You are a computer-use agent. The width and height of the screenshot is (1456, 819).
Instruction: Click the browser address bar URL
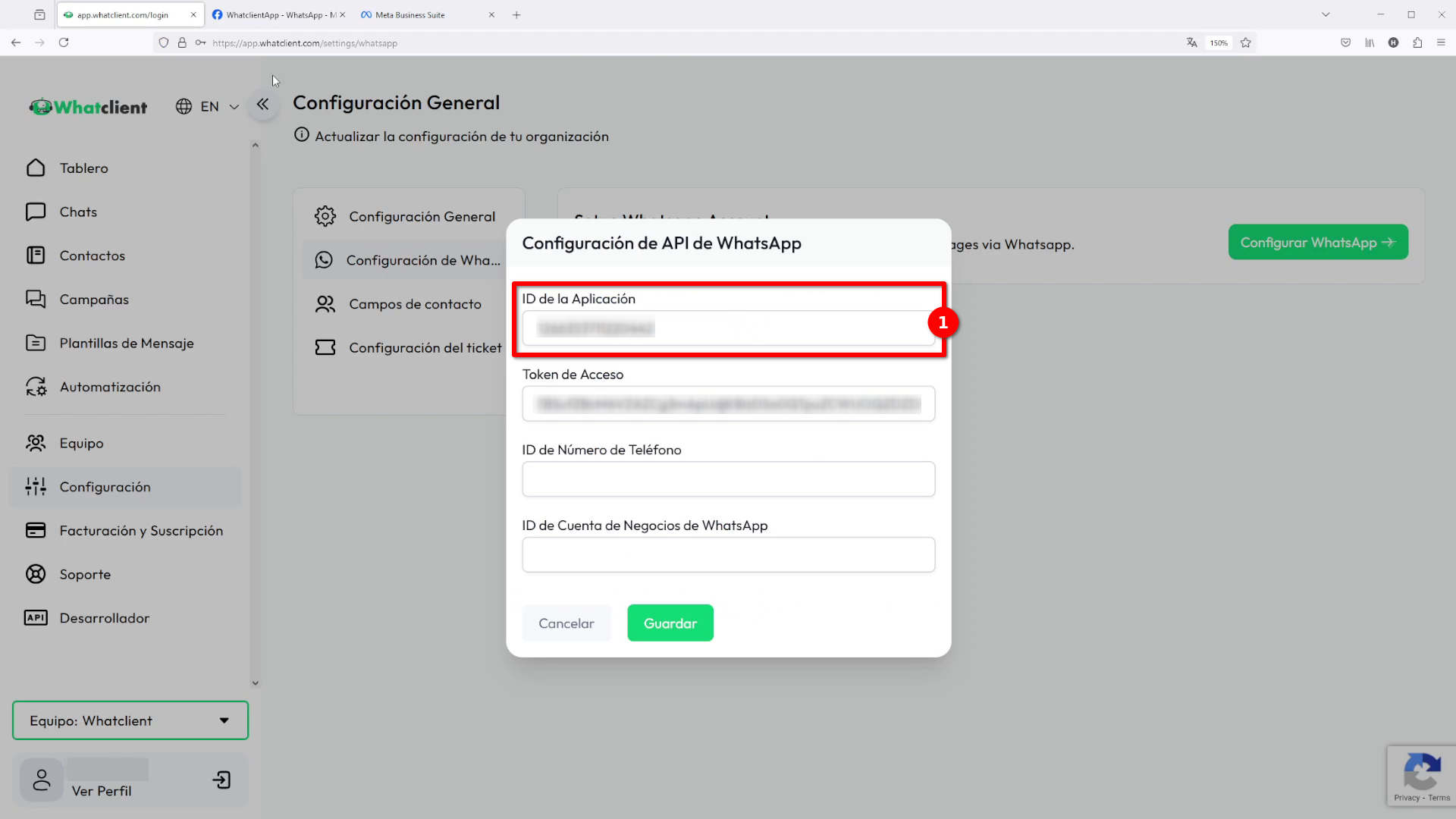(305, 43)
